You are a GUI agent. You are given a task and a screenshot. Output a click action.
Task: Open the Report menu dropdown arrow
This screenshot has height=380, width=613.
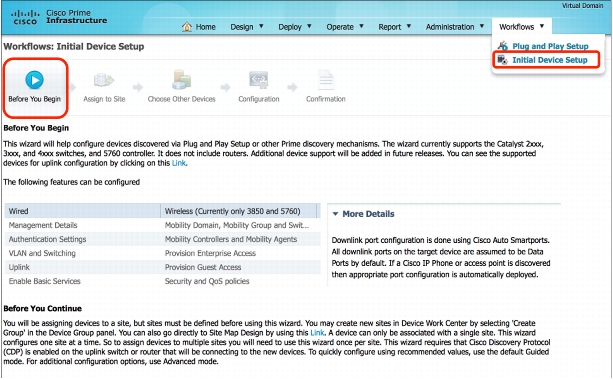tap(409, 26)
